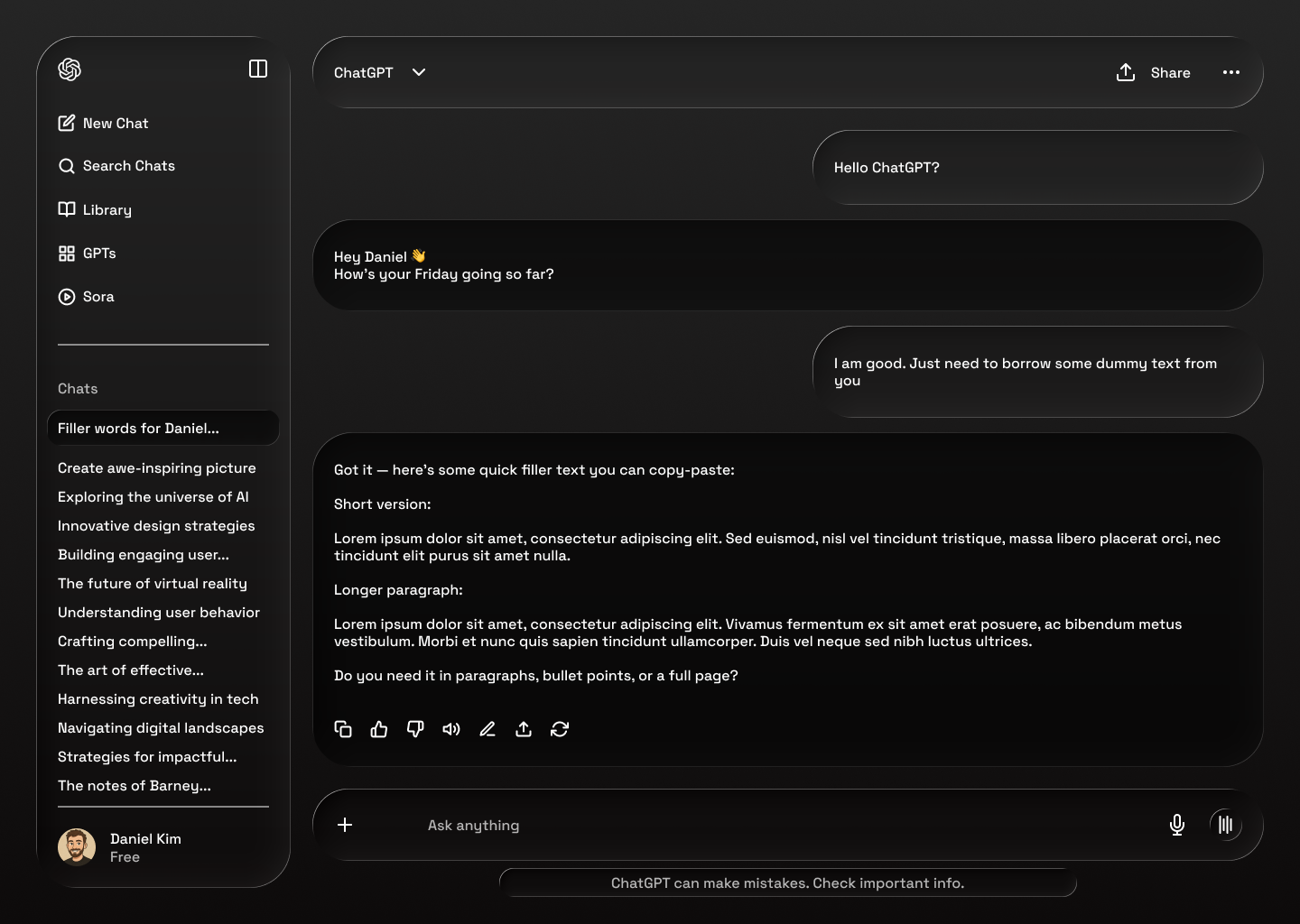Give the response a thumbs up
Viewport: 1300px width, 924px height.
click(379, 729)
